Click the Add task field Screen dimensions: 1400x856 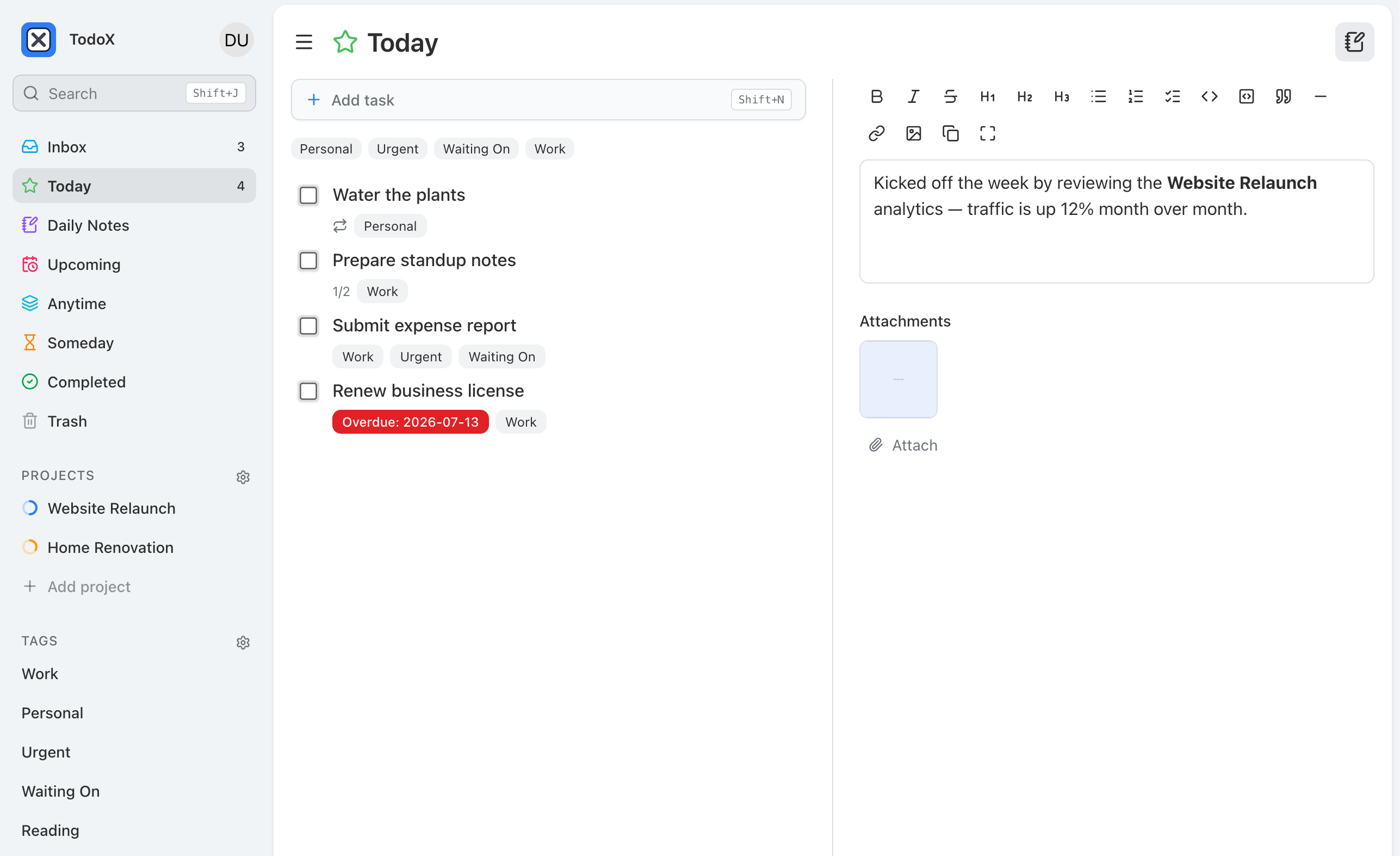pyautogui.click(x=548, y=100)
